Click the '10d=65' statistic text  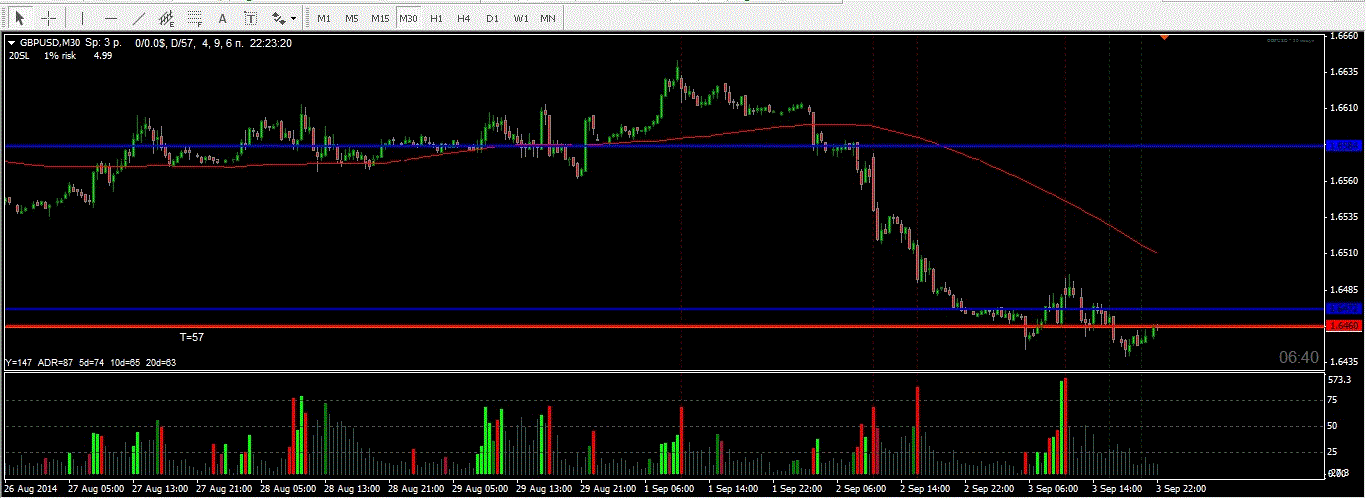point(124,362)
